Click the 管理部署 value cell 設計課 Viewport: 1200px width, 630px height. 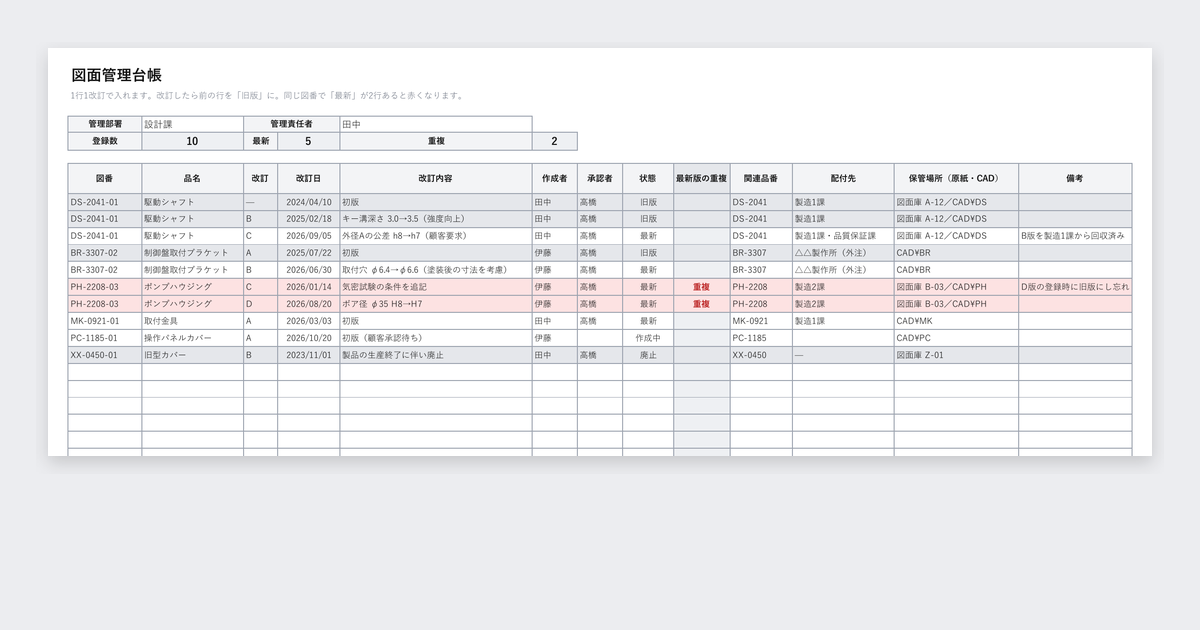pos(192,124)
